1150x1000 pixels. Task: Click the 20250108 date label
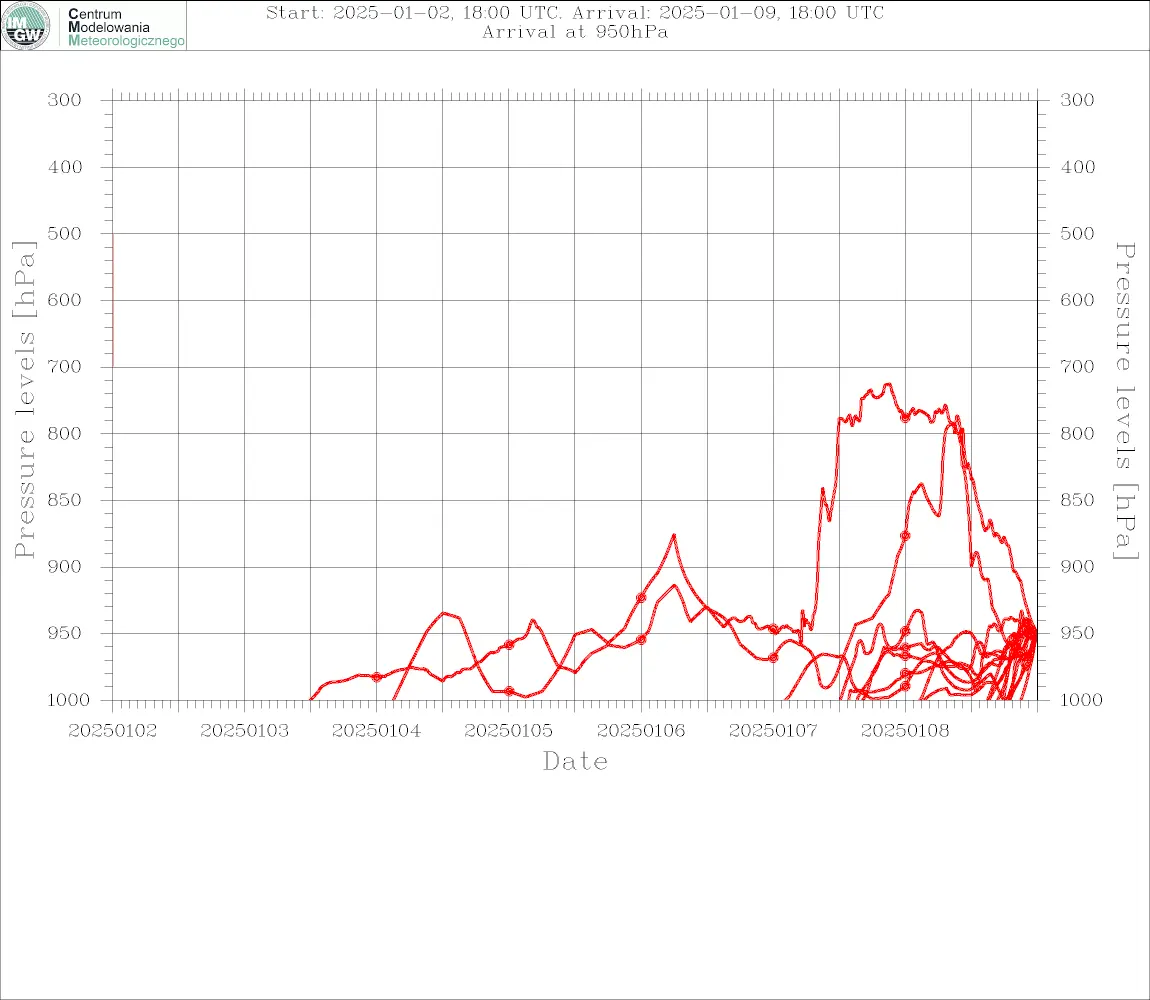[905, 731]
